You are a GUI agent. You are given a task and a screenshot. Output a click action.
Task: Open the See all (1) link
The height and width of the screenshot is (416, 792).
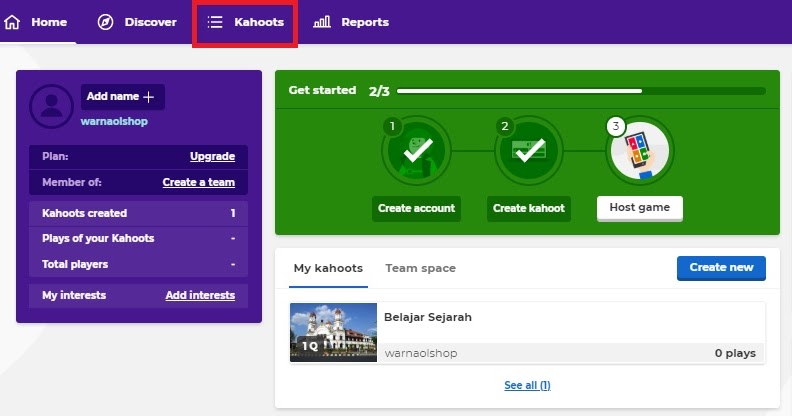click(527, 385)
